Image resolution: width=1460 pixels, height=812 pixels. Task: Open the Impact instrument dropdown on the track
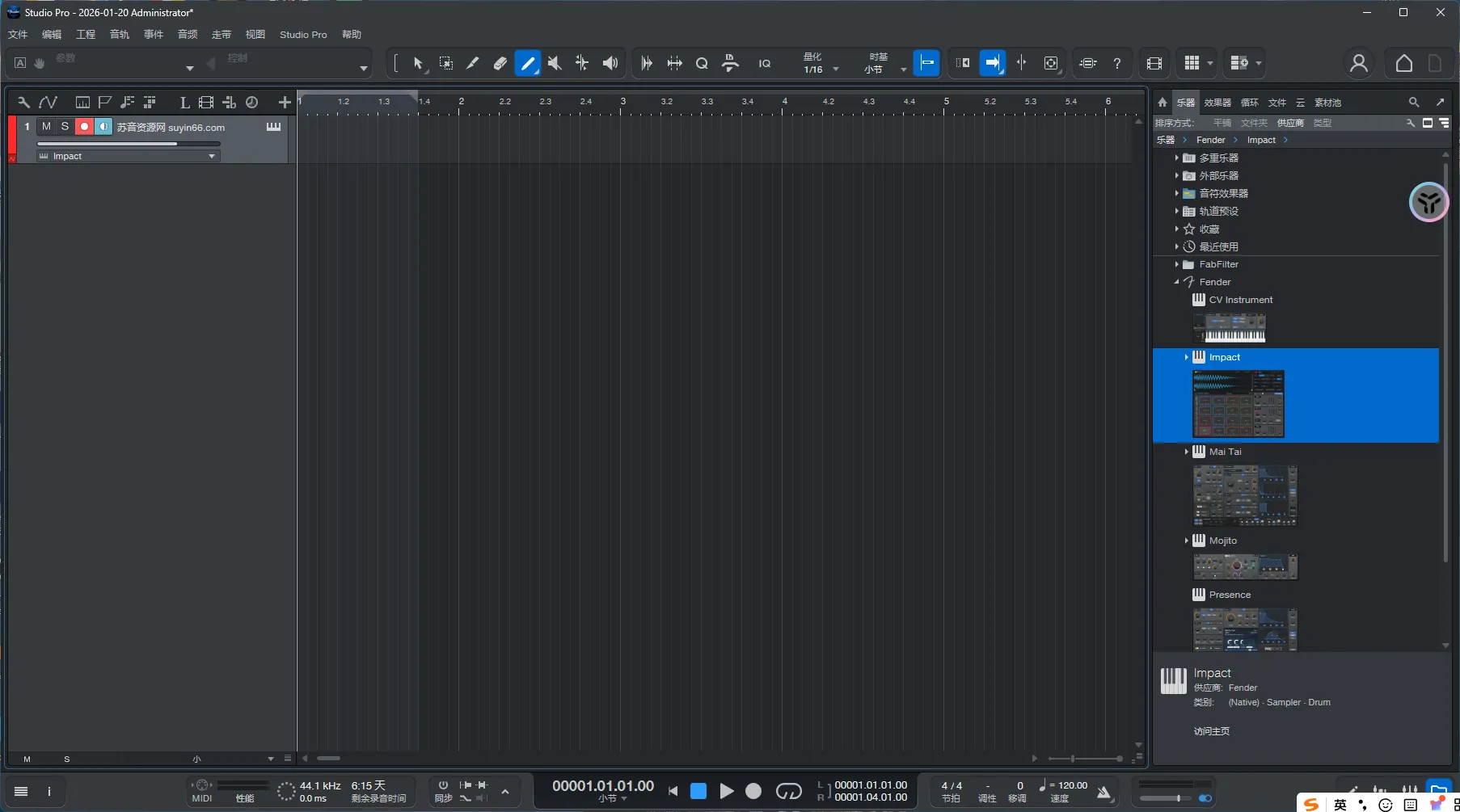click(211, 156)
